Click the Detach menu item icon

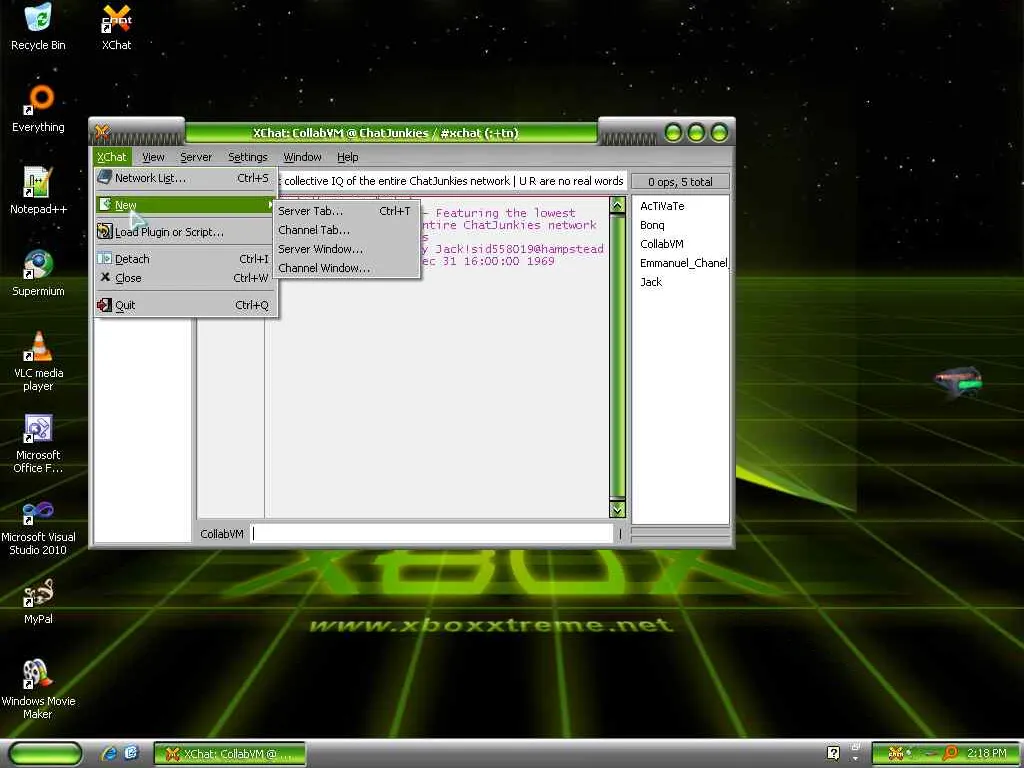point(104,259)
